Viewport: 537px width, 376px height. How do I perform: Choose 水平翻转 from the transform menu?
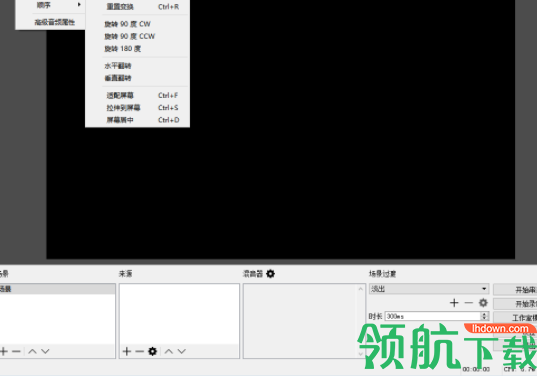[137, 66]
